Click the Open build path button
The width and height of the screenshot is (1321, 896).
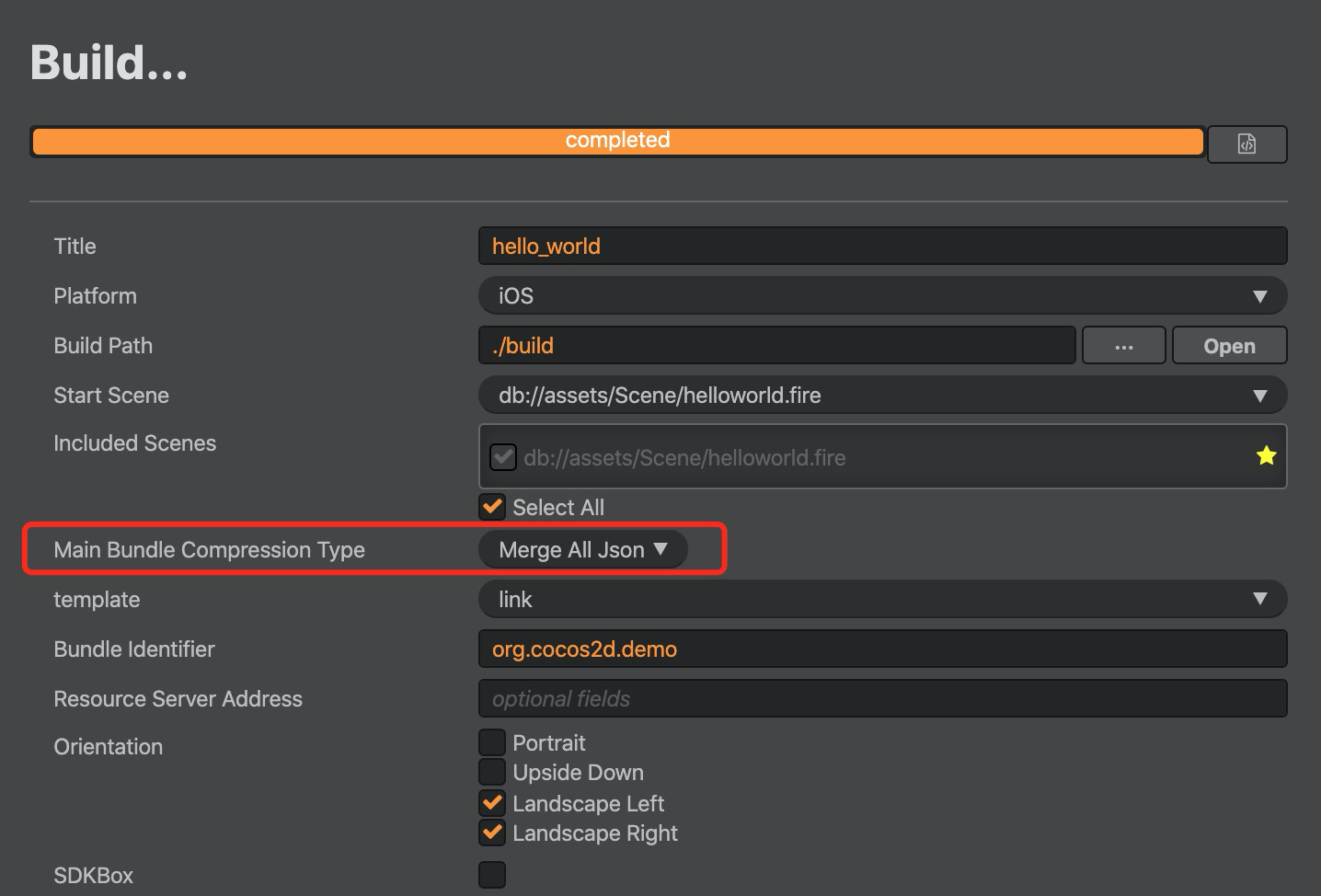pos(1229,346)
